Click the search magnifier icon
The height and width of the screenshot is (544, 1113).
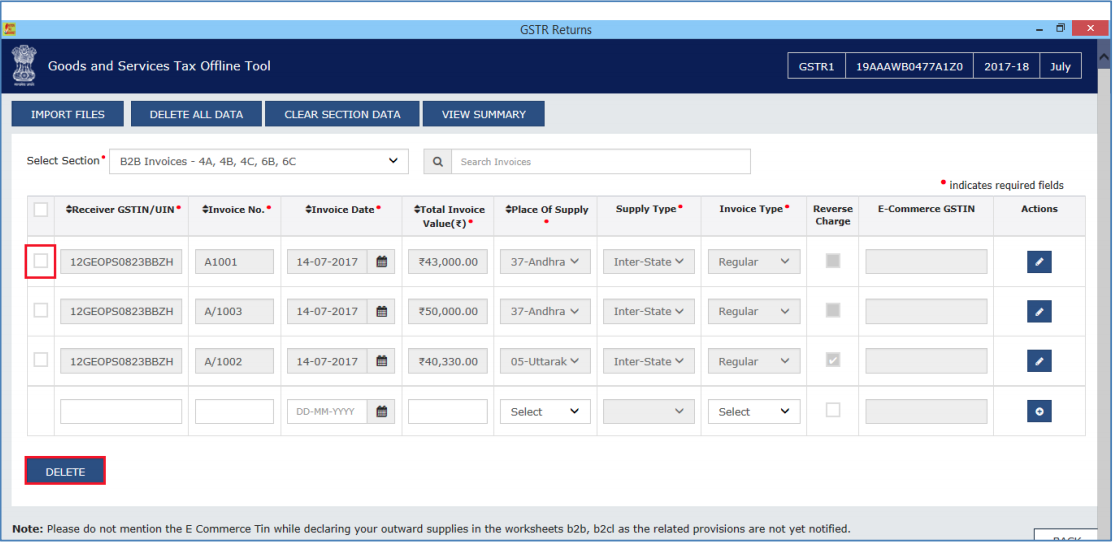[437, 162]
